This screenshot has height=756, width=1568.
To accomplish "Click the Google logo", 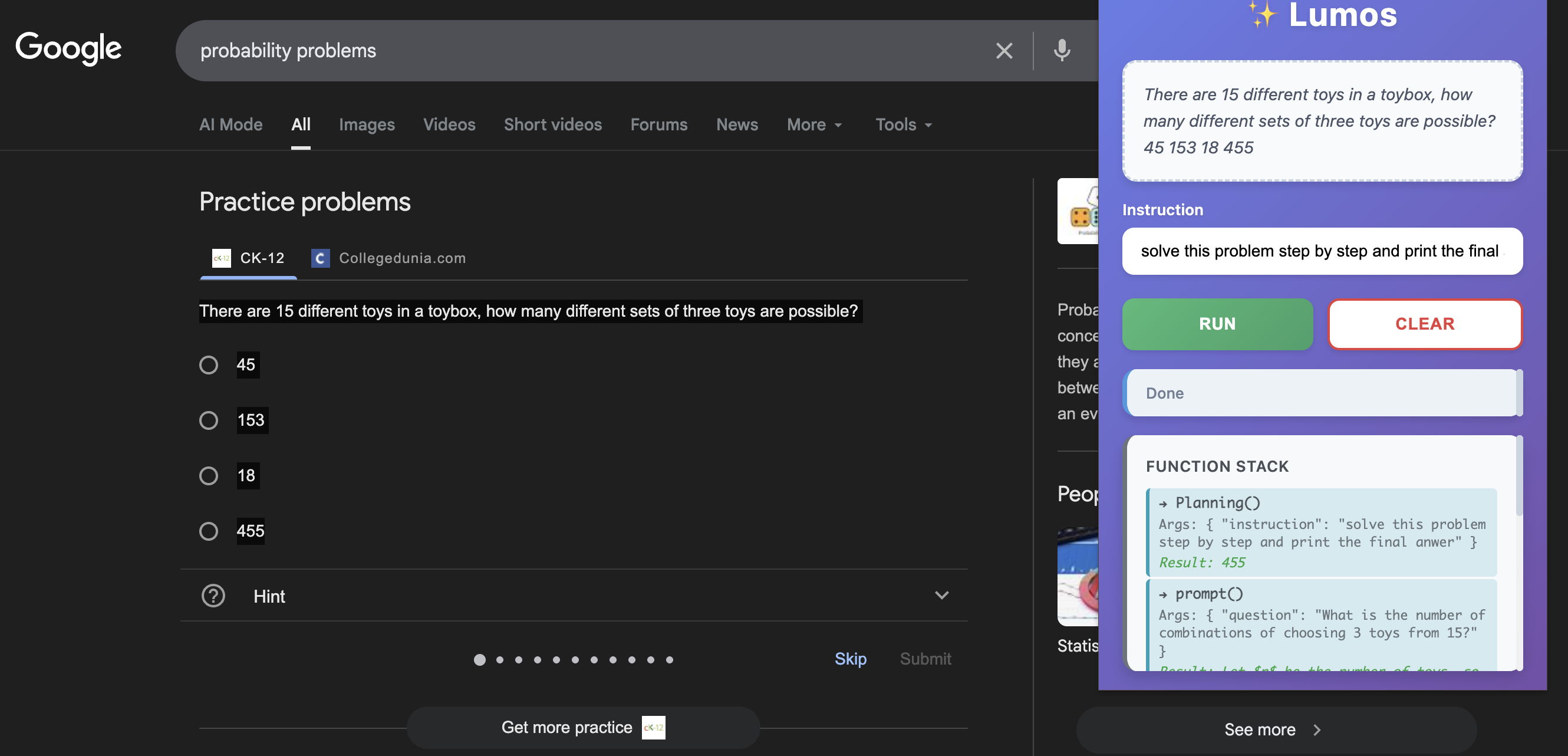I will pos(68,48).
